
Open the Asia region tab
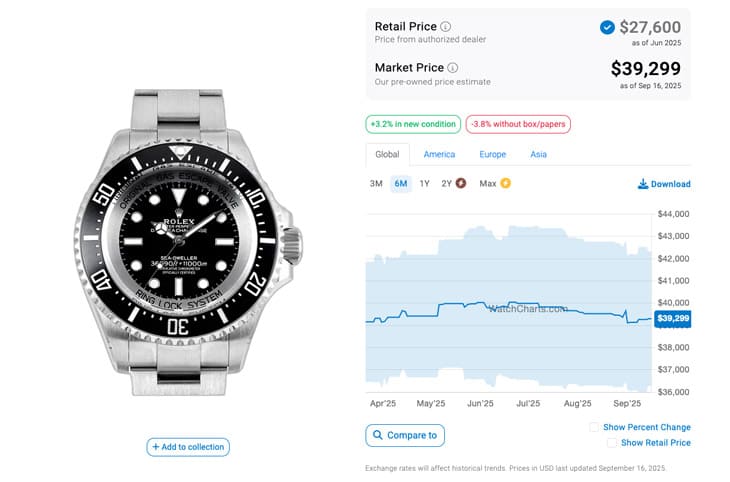coord(538,155)
